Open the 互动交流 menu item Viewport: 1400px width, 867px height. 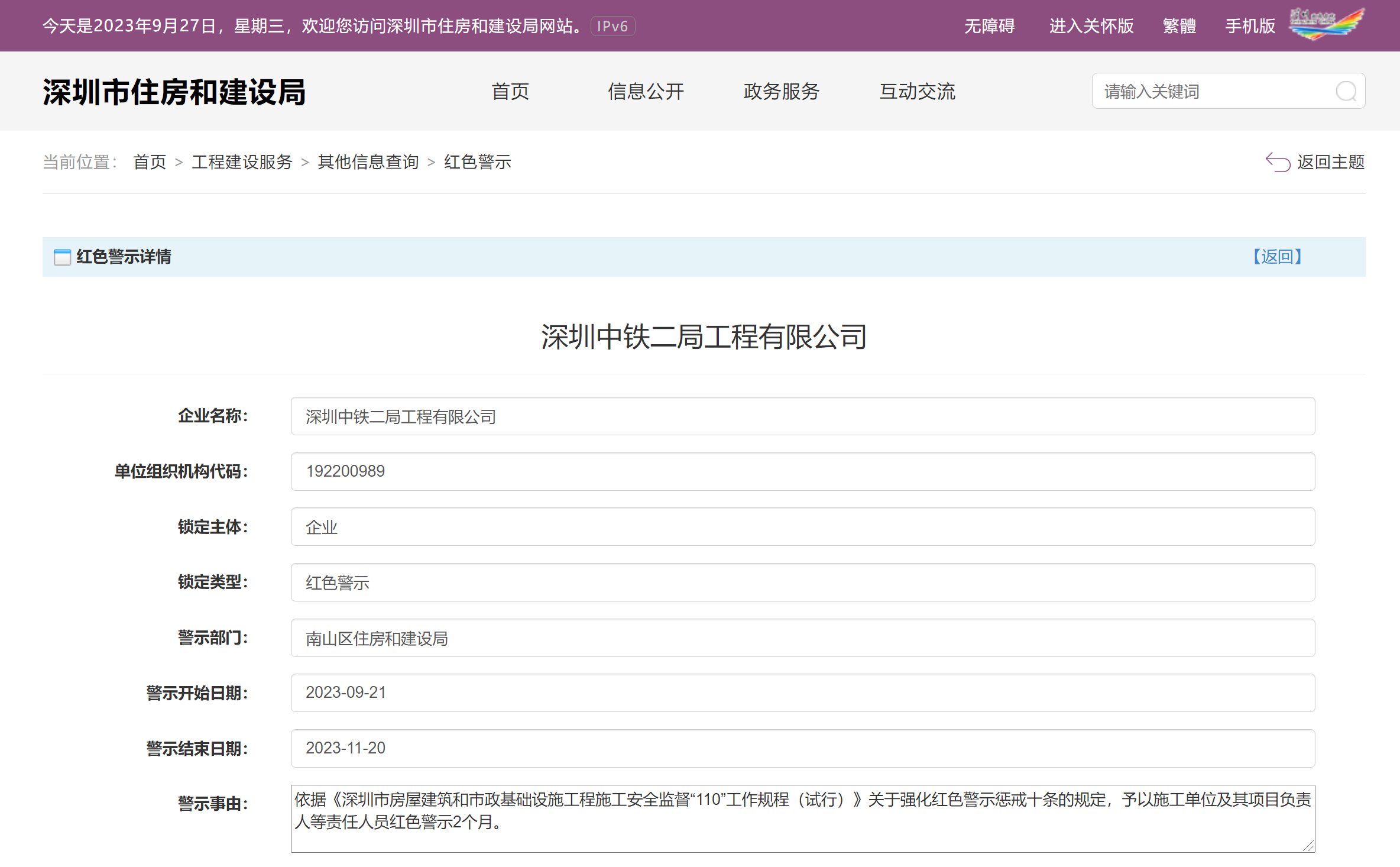[x=917, y=92]
